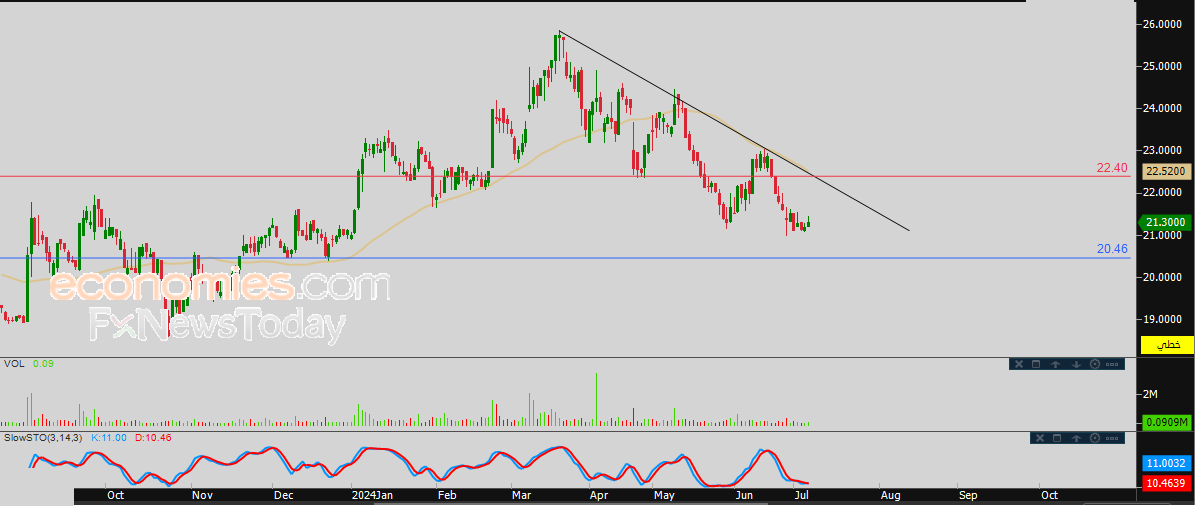Click the 10.4639 red D value tag
1195x506 pixels.
tap(1167, 483)
